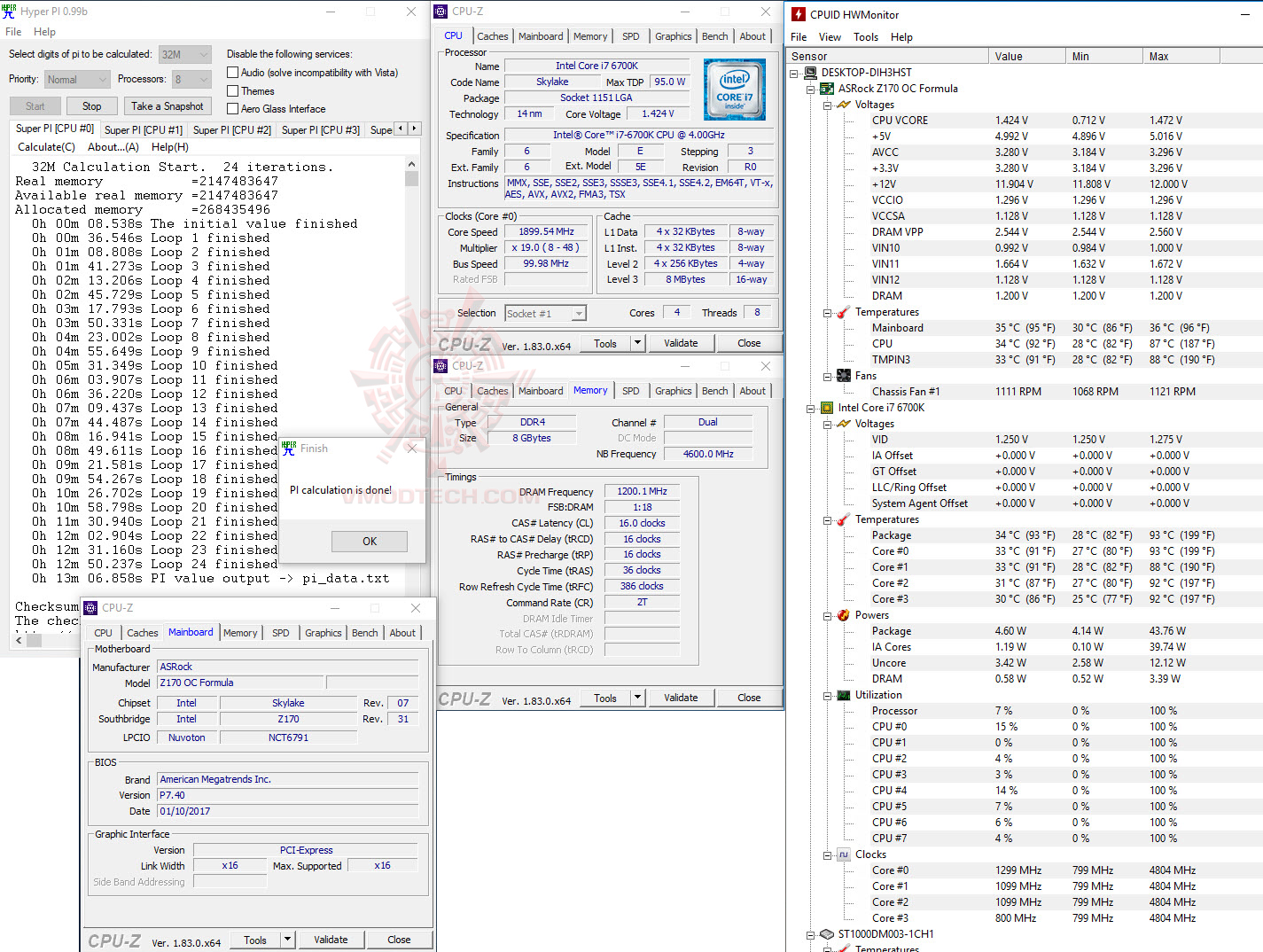Collapse the Utilization tree node
The width and height of the screenshot is (1263, 952).
click(827, 695)
